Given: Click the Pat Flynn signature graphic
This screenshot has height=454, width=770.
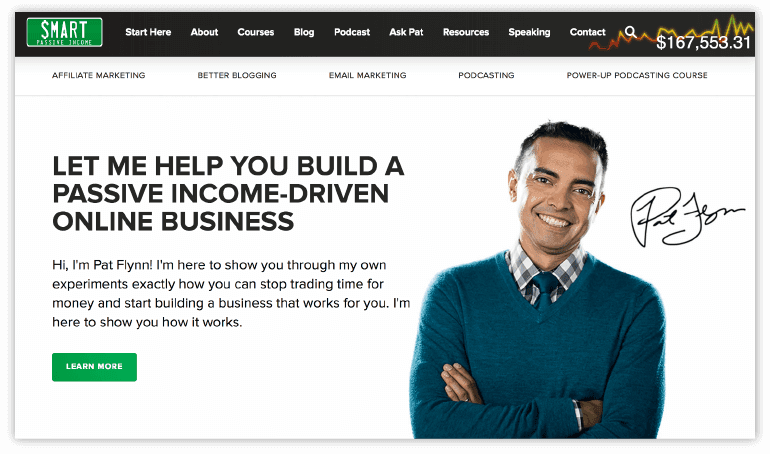Looking at the screenshot, I should [687, 216].
